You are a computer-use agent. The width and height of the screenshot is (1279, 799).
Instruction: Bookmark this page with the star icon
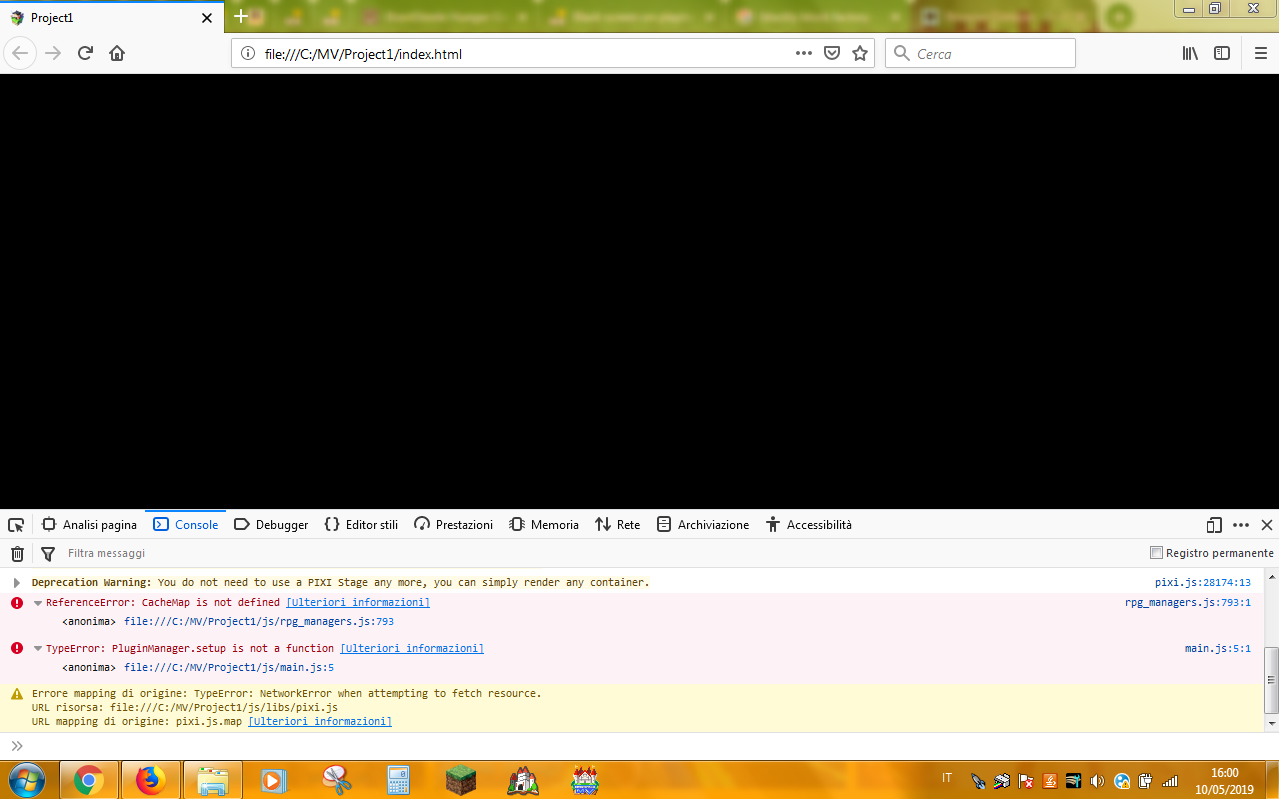tap(860, 53)
